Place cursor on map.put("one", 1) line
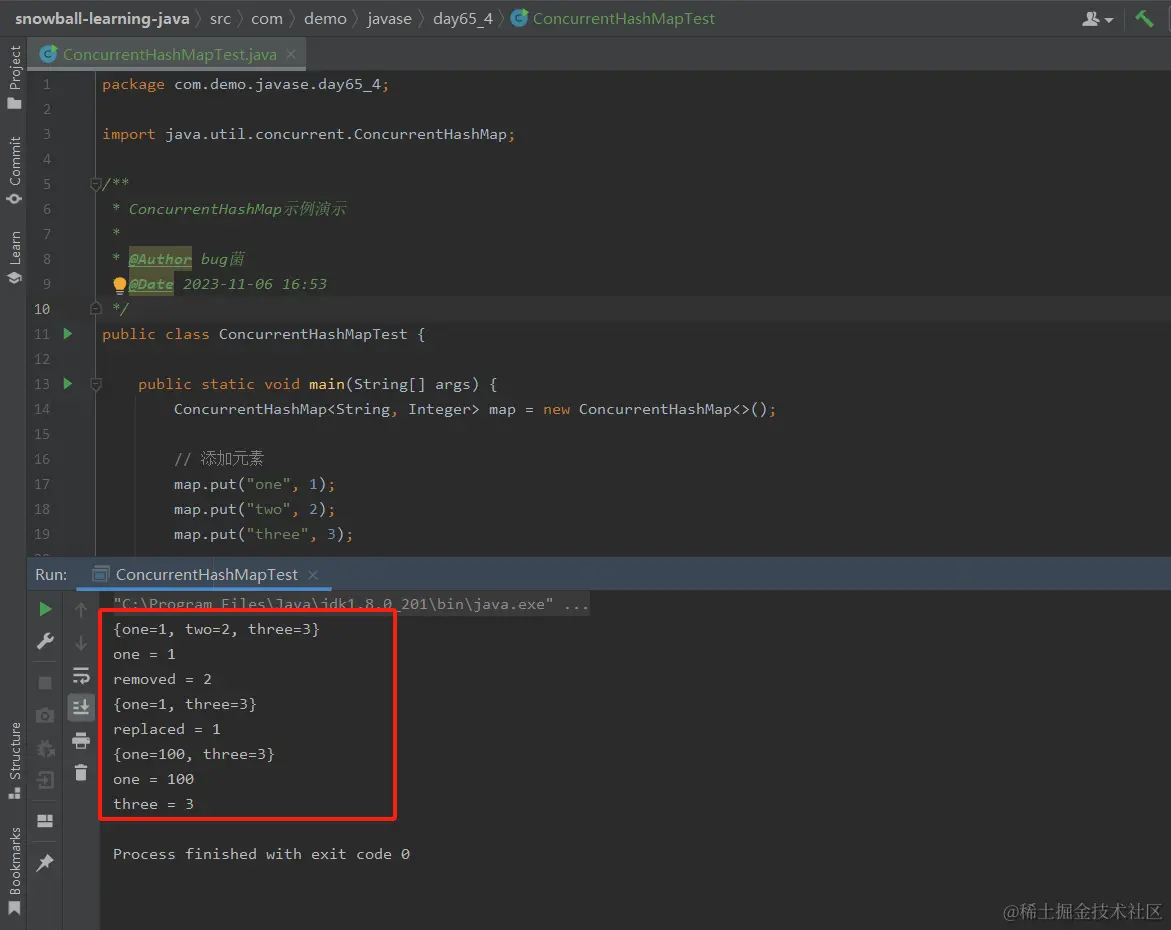Screen dimensions: 1171x930 pos(254,484)
